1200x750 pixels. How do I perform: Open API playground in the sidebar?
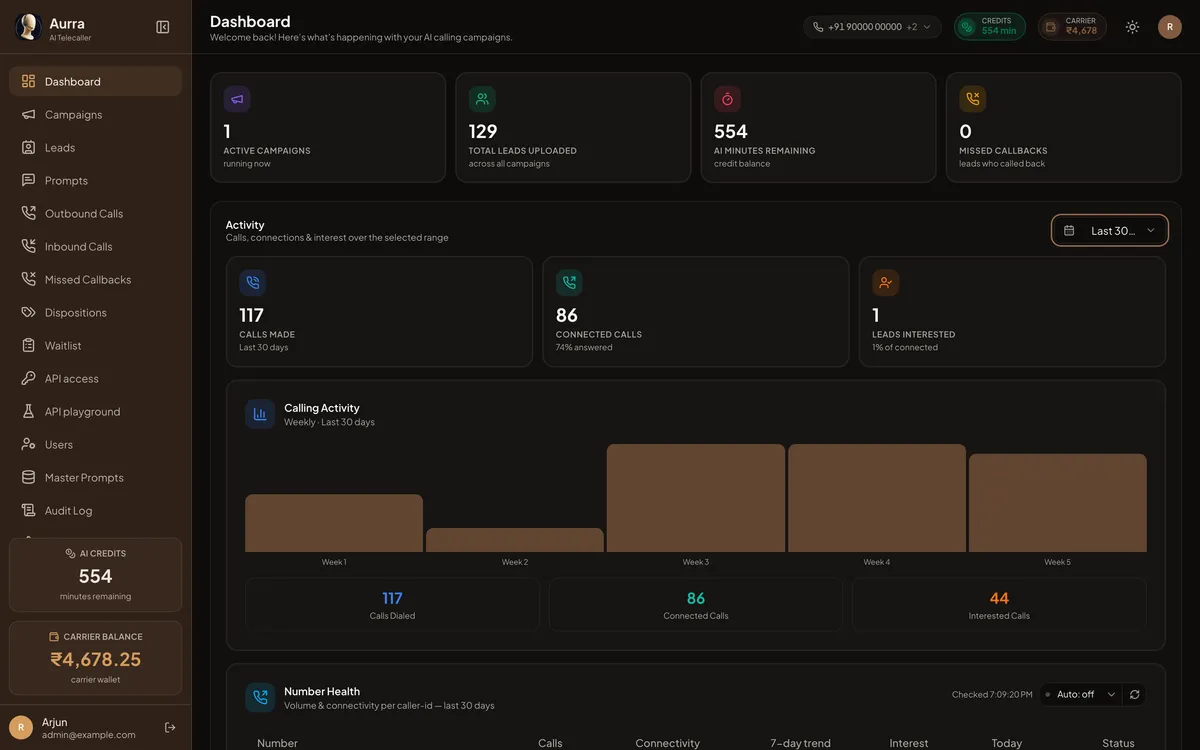[x=95, y=411]
